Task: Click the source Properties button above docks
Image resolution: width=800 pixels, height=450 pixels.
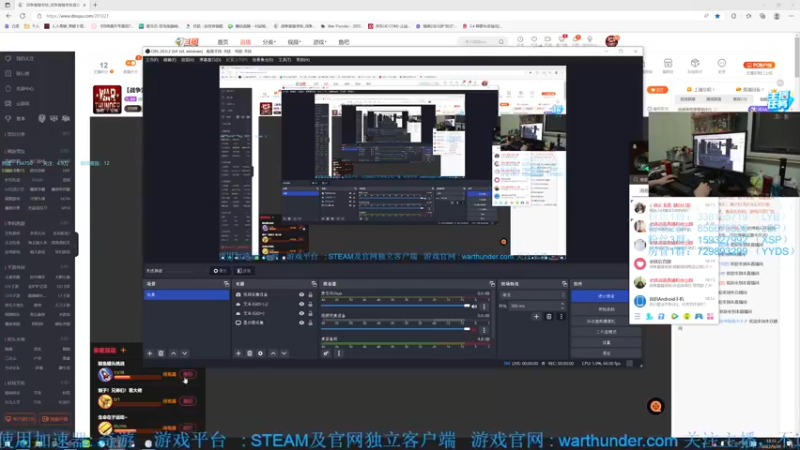Action: [220, 271]
